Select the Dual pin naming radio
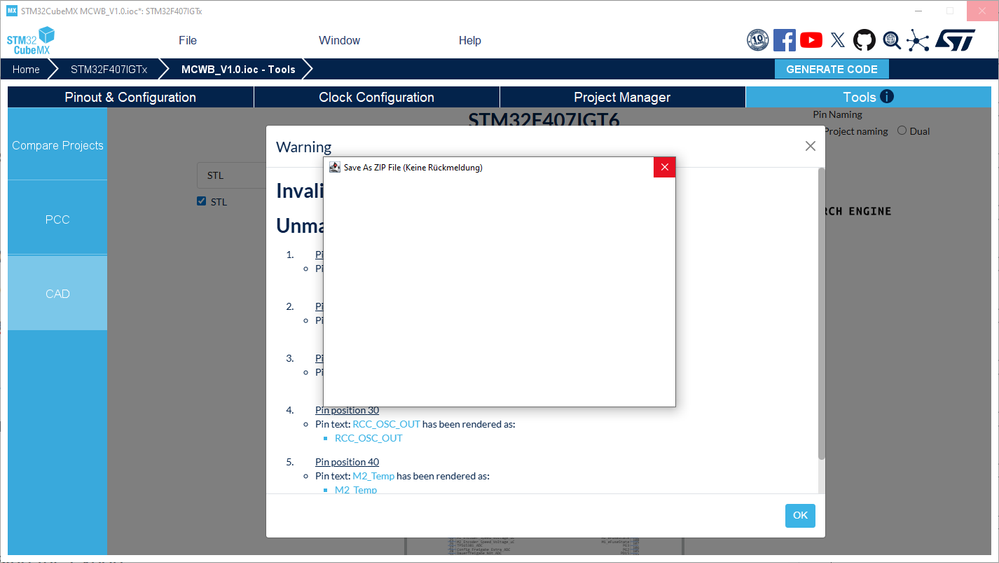 pos(902,131)
